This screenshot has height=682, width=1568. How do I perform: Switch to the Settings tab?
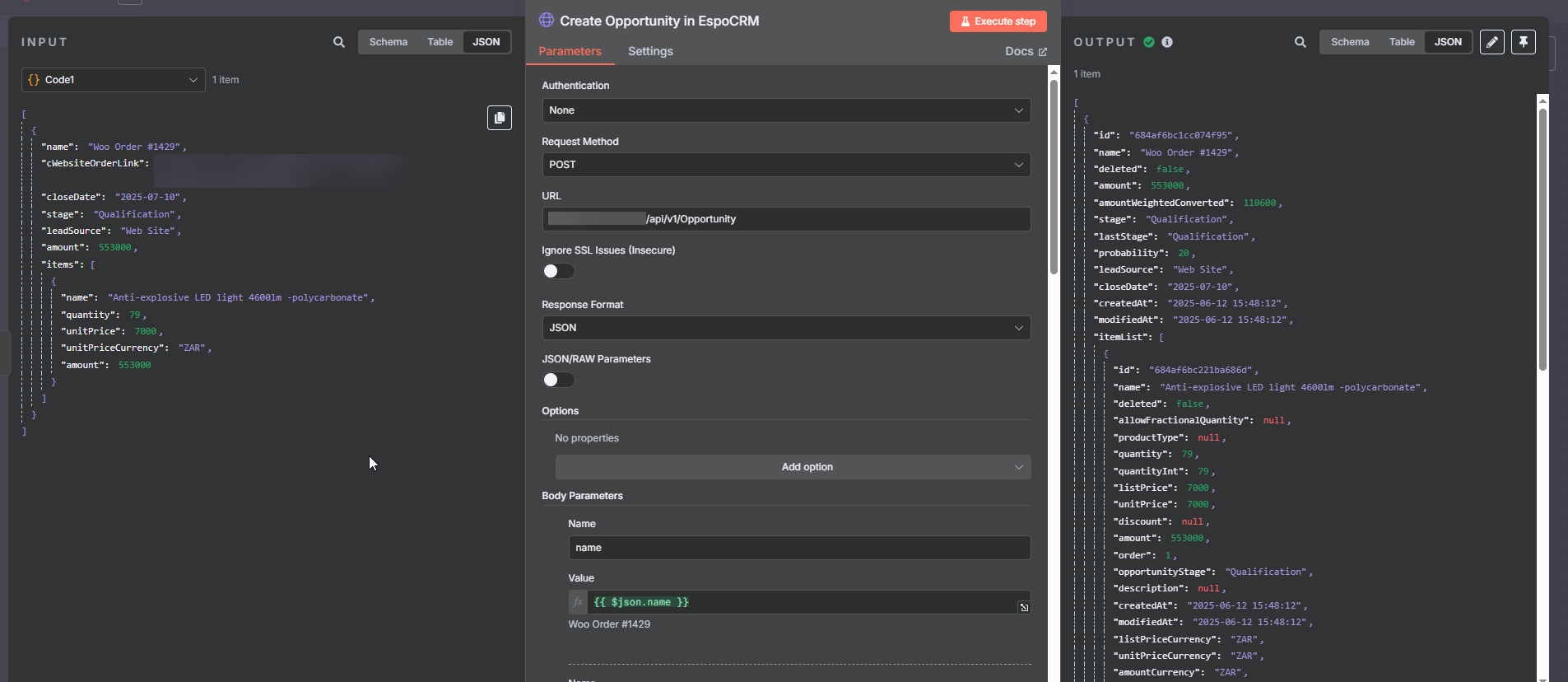(649, 51)
